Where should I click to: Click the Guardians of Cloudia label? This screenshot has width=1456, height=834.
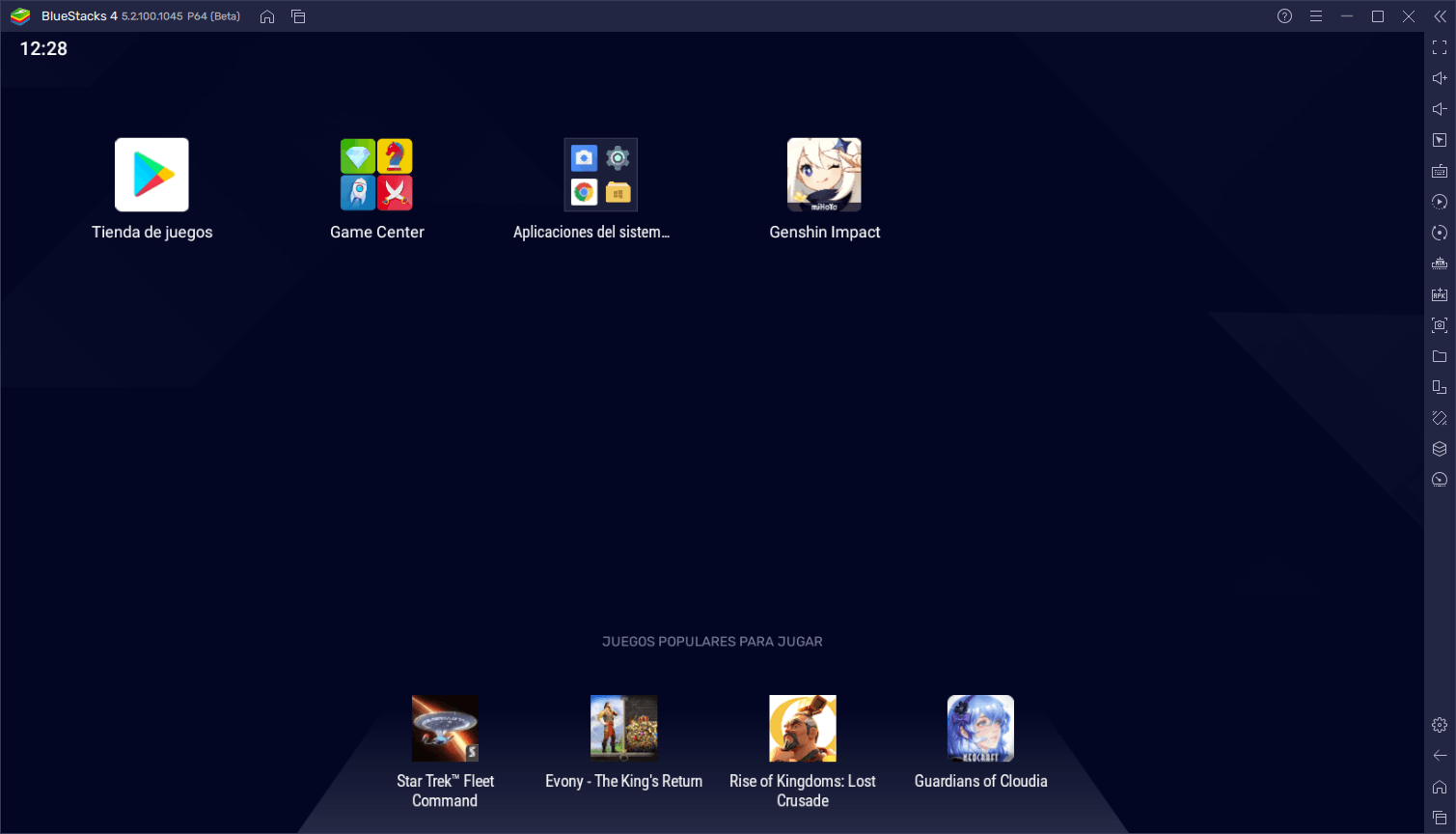tap(981, 781)
